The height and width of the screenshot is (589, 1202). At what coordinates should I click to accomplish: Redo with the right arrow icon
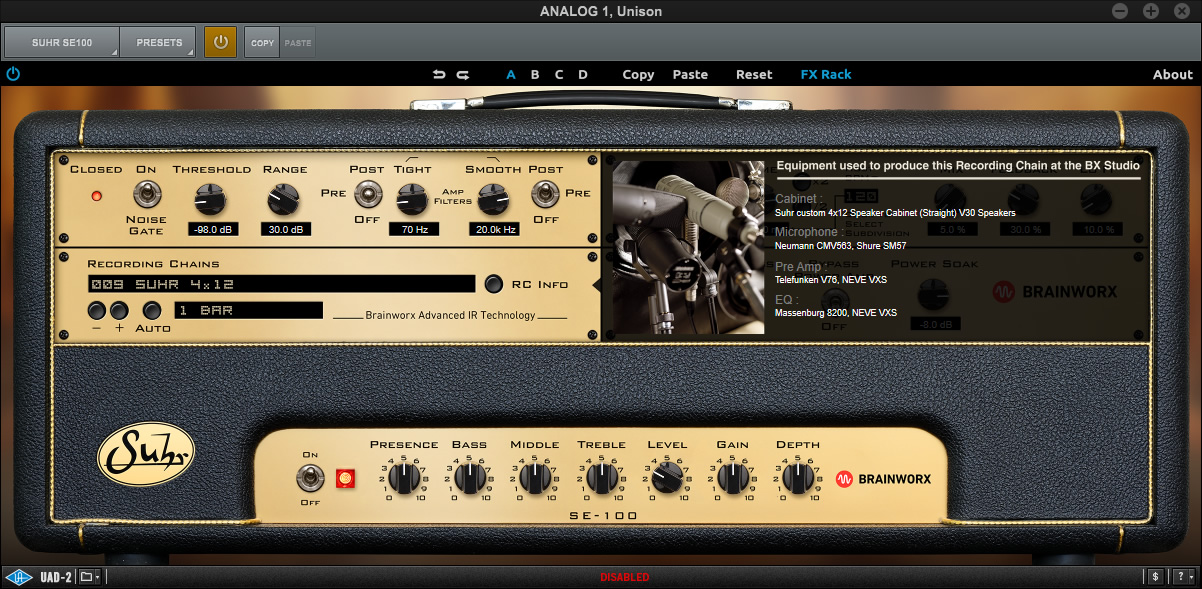pos(462,75)
